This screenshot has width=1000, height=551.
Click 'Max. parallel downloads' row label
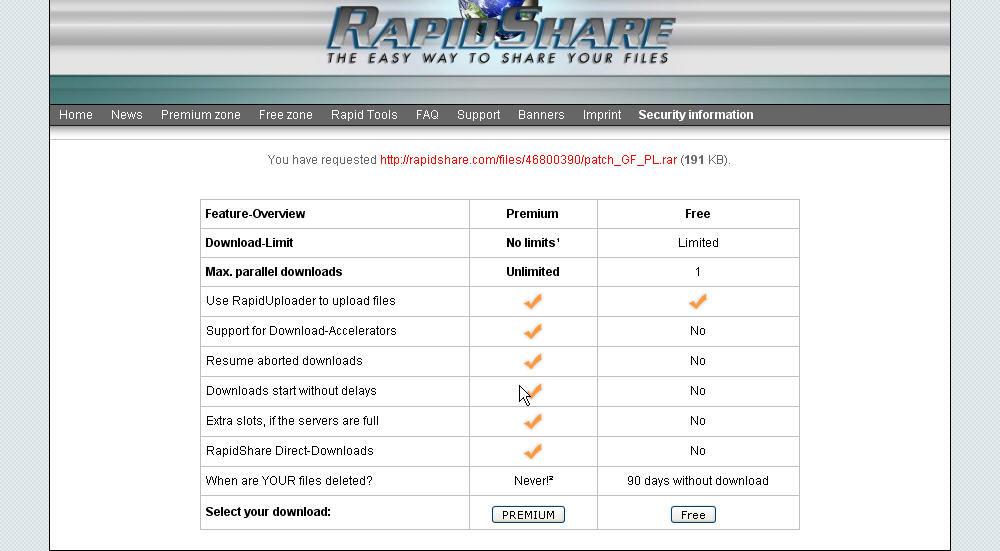(x=274, y=272)
